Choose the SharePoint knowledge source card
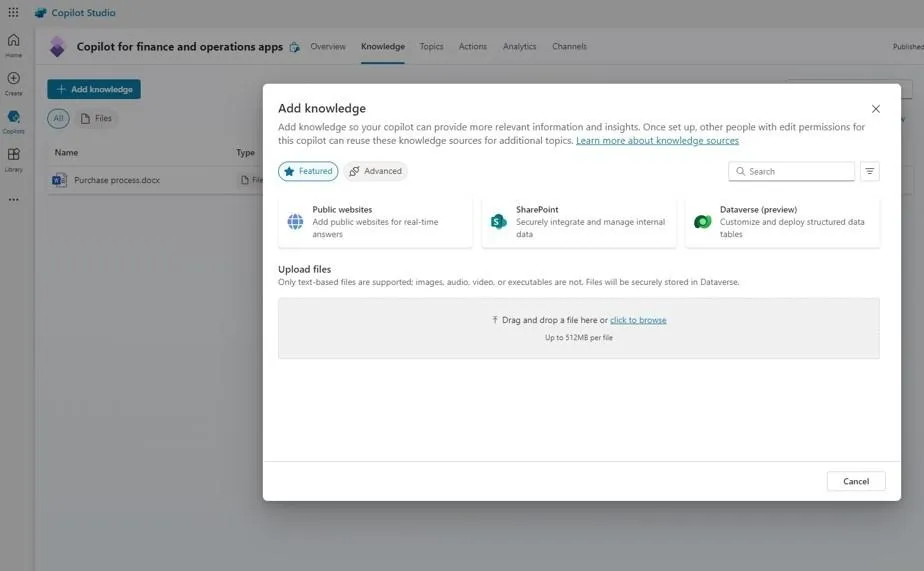Viewport: 924px width, 571px height. [x=579, y=222]
